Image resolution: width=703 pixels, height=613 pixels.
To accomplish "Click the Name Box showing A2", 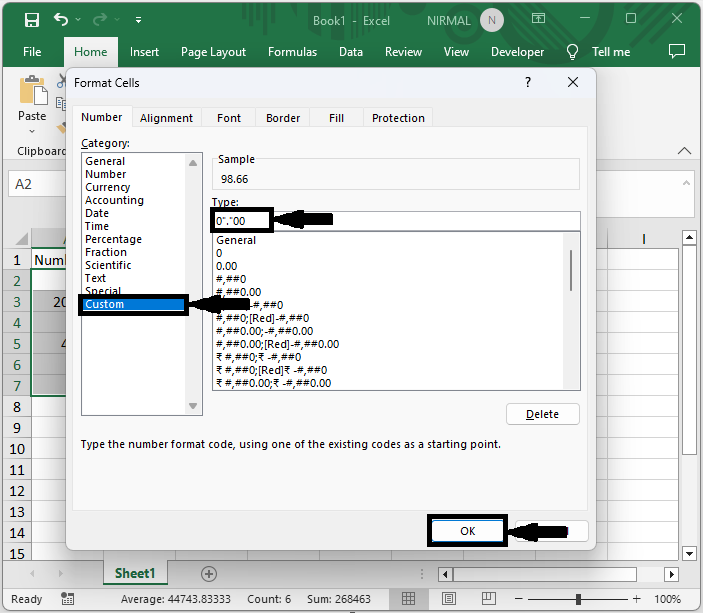I will (37, 184).
